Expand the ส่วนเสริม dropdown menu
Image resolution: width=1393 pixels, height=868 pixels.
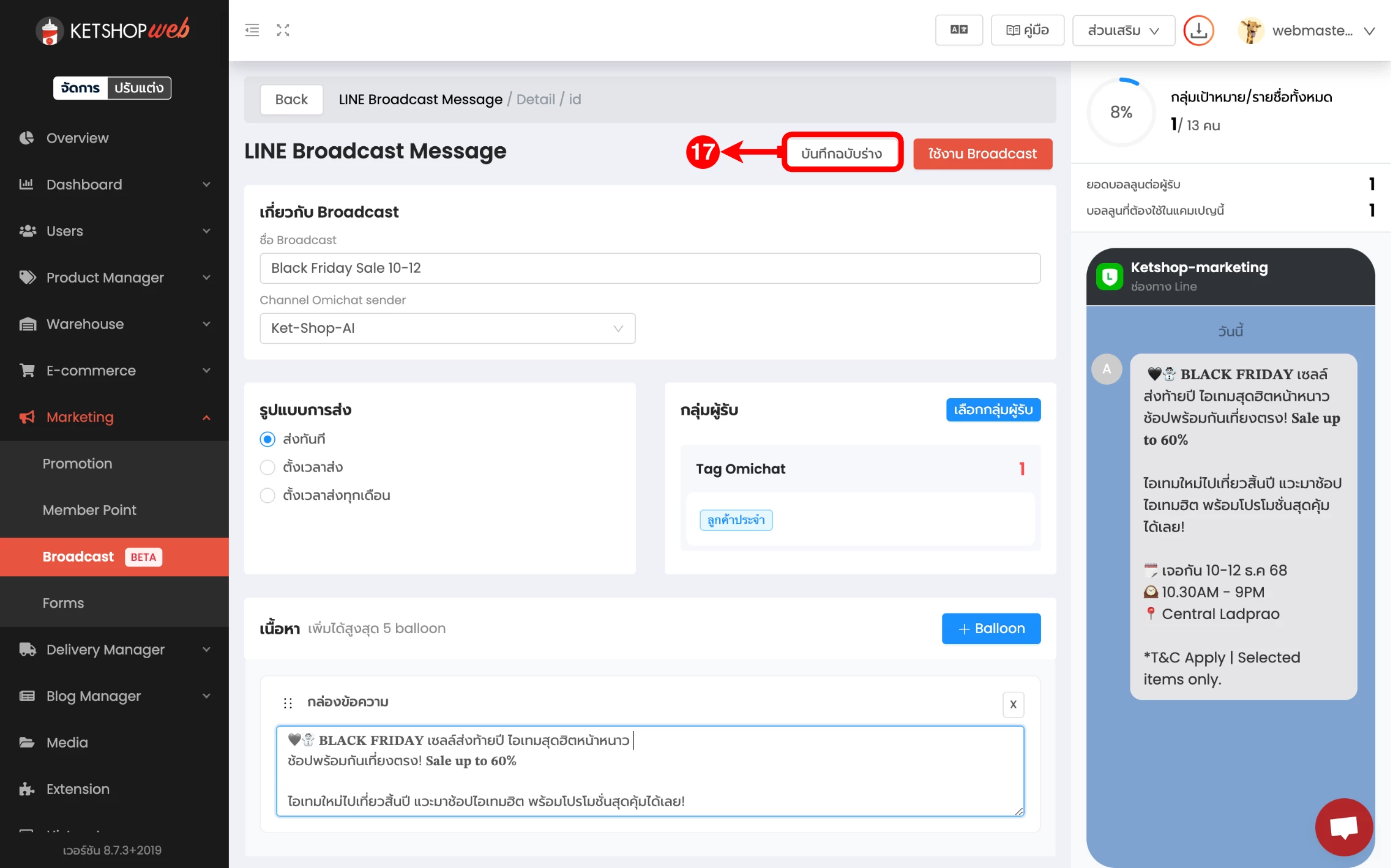1123,31
